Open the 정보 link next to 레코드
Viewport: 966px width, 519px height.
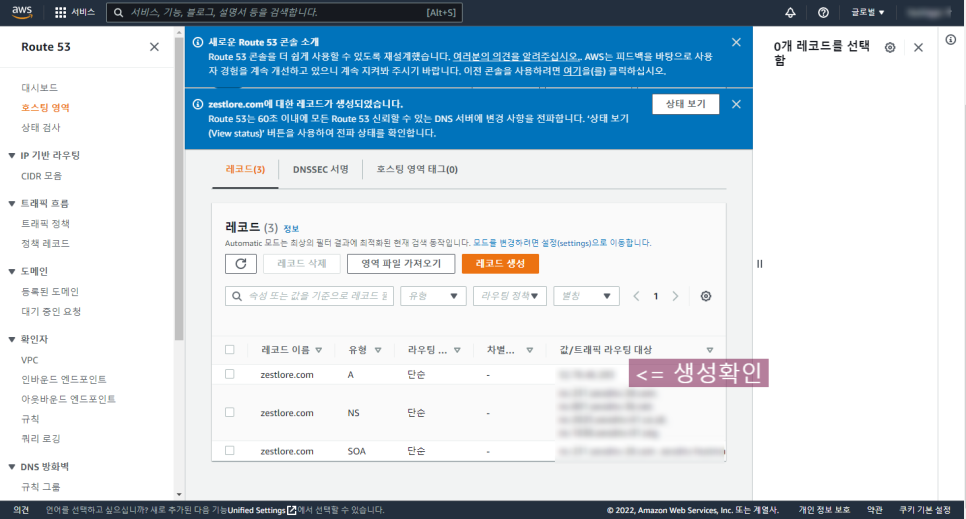(x=291, y=229)
